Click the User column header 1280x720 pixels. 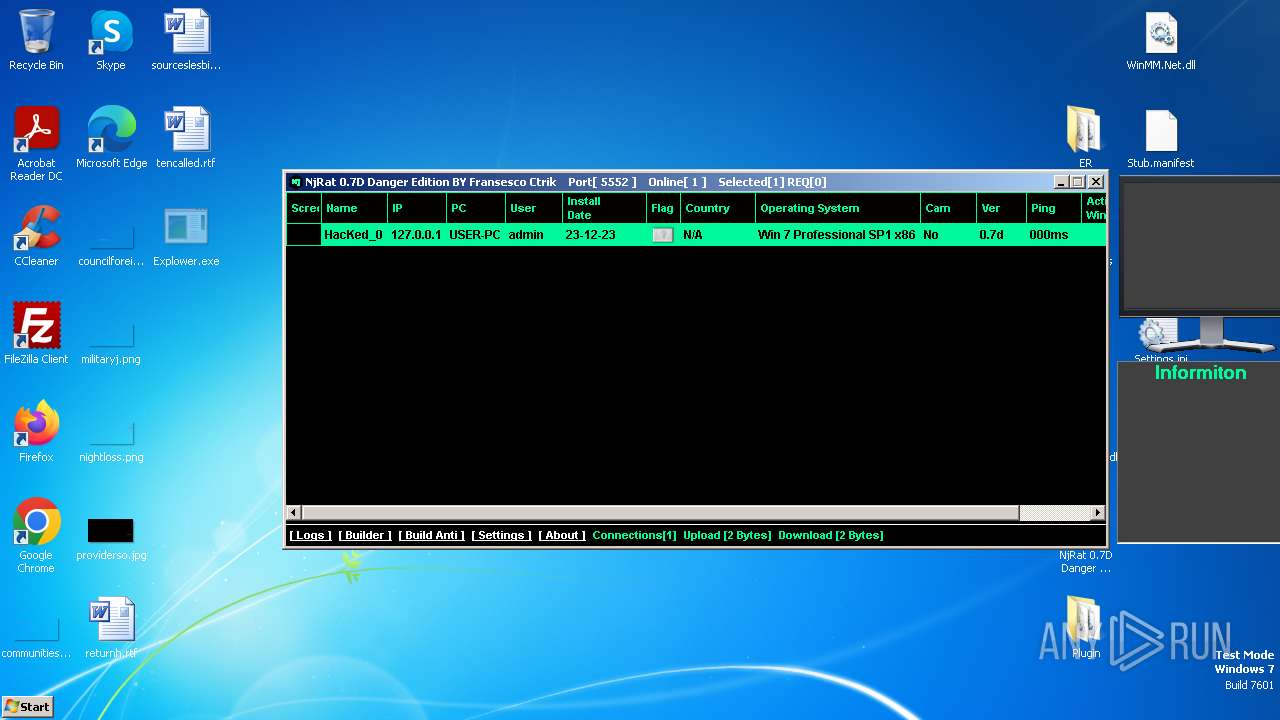533,208
